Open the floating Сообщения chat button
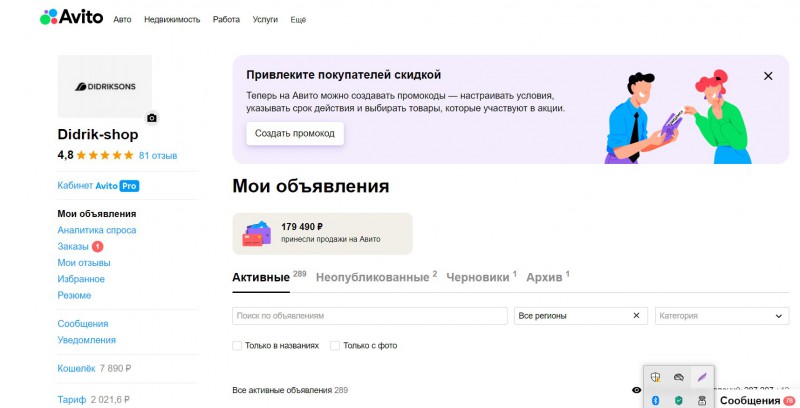 757,400
